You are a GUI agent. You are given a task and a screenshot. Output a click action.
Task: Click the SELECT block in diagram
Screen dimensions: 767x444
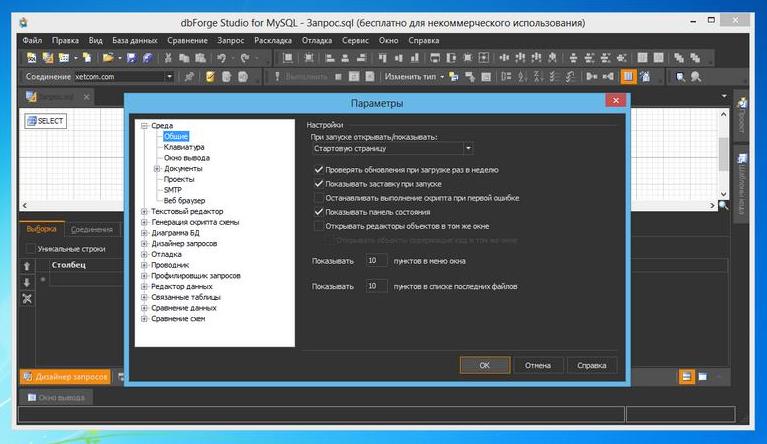45,121
